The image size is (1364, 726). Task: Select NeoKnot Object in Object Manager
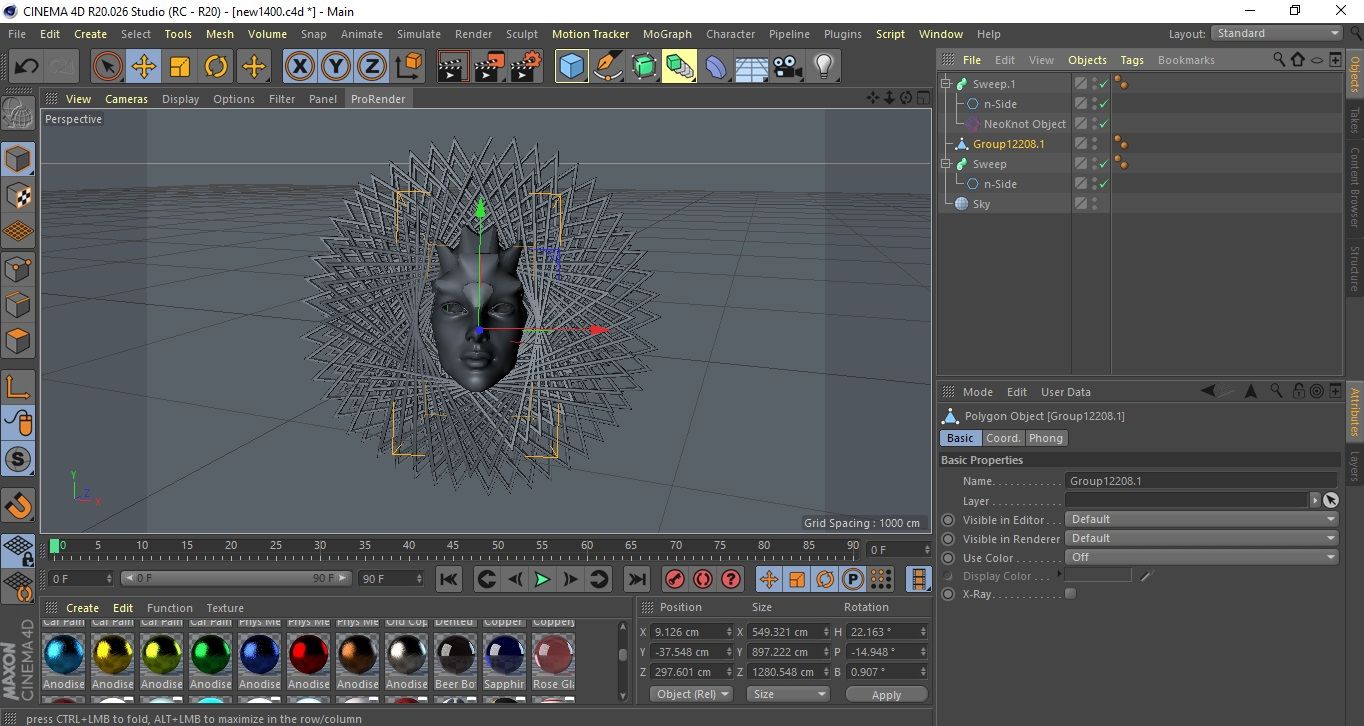pos(1024,124)
